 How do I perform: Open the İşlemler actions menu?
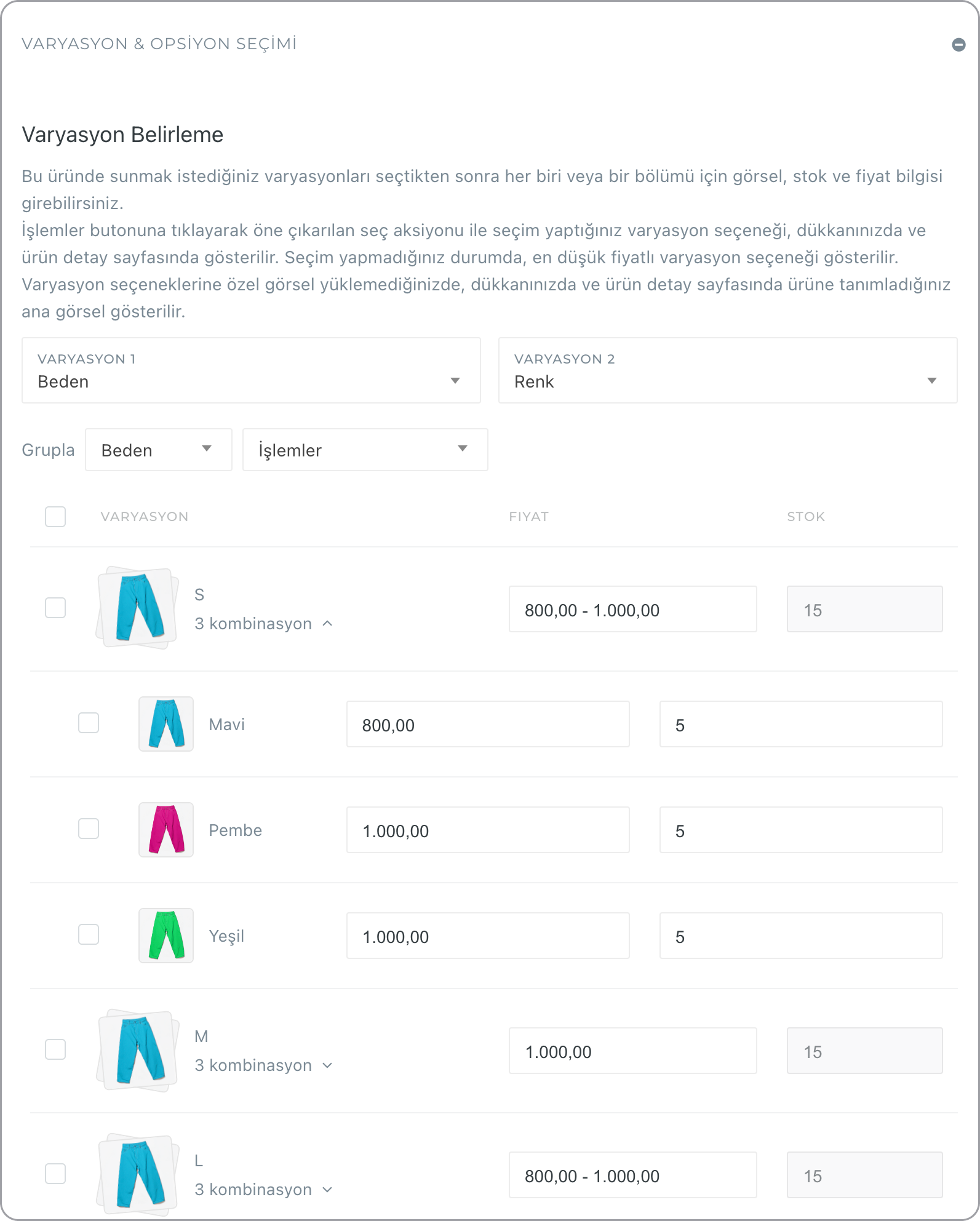pos(365,450)
